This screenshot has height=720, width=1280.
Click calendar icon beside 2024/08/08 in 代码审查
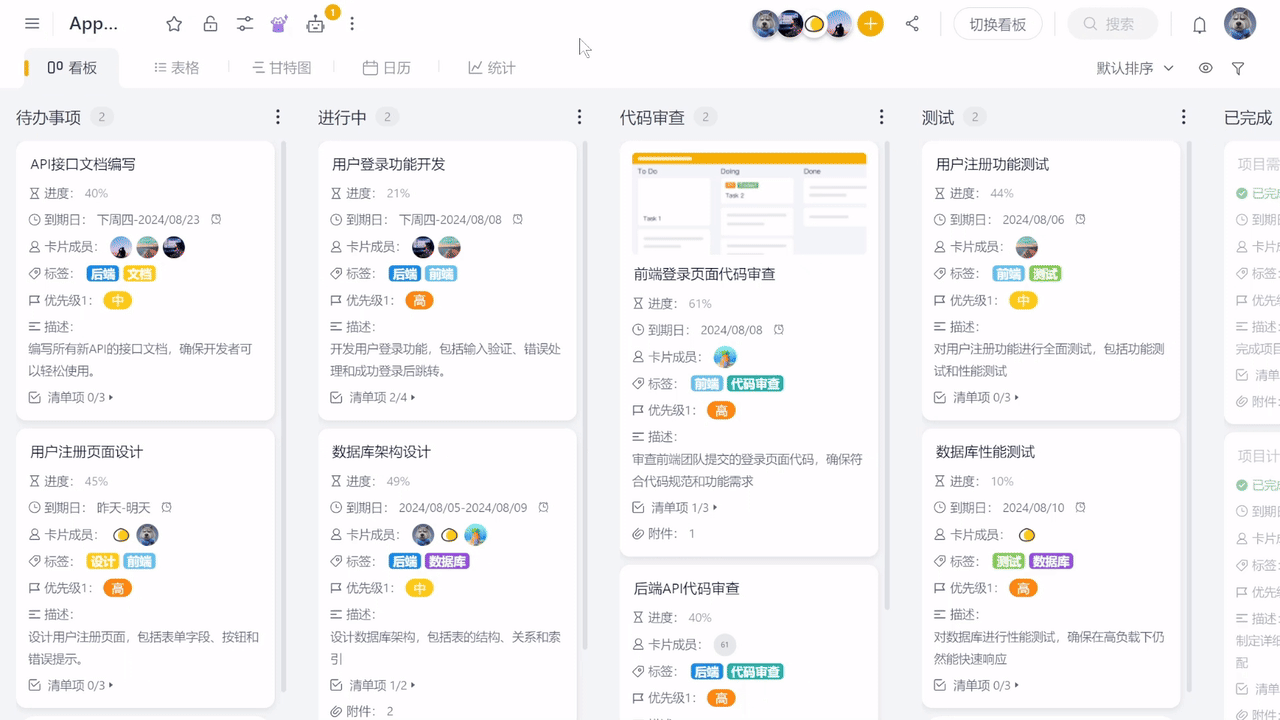pos(778,329)
